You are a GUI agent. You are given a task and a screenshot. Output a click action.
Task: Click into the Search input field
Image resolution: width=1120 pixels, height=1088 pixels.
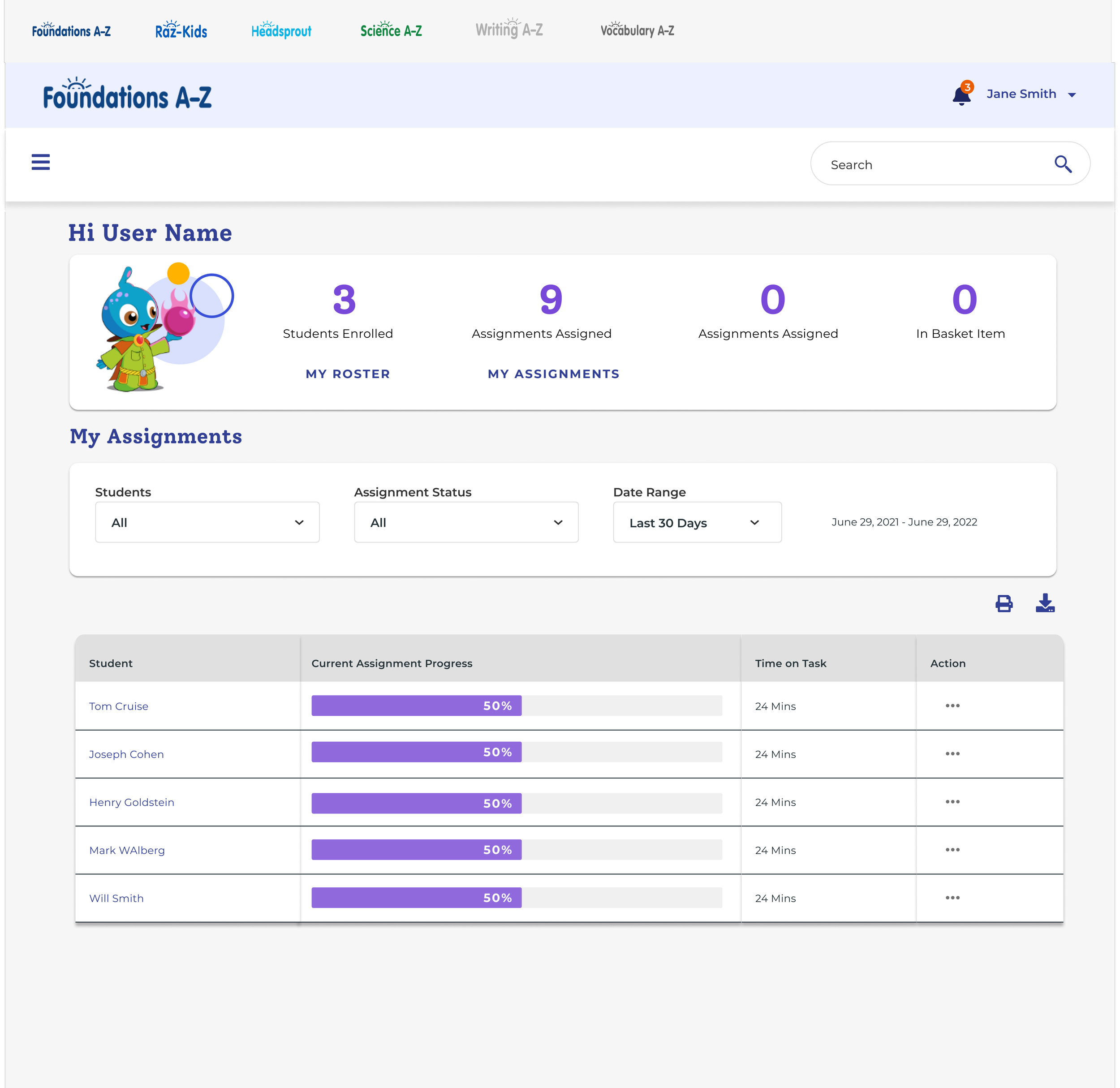pos(931,164)
